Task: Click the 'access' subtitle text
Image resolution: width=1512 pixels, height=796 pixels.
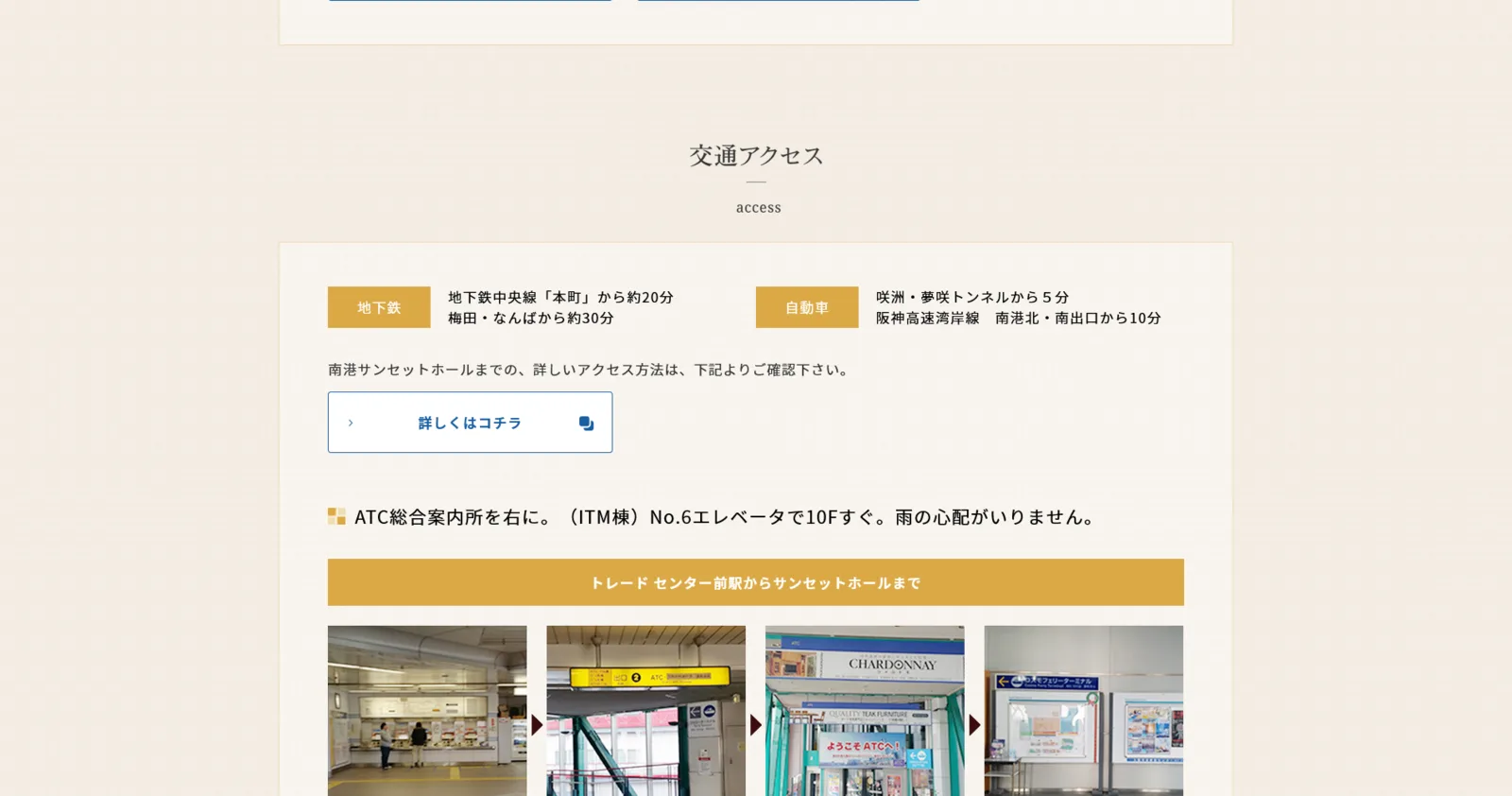Action: pyautogui.click(x=758, y=208)
